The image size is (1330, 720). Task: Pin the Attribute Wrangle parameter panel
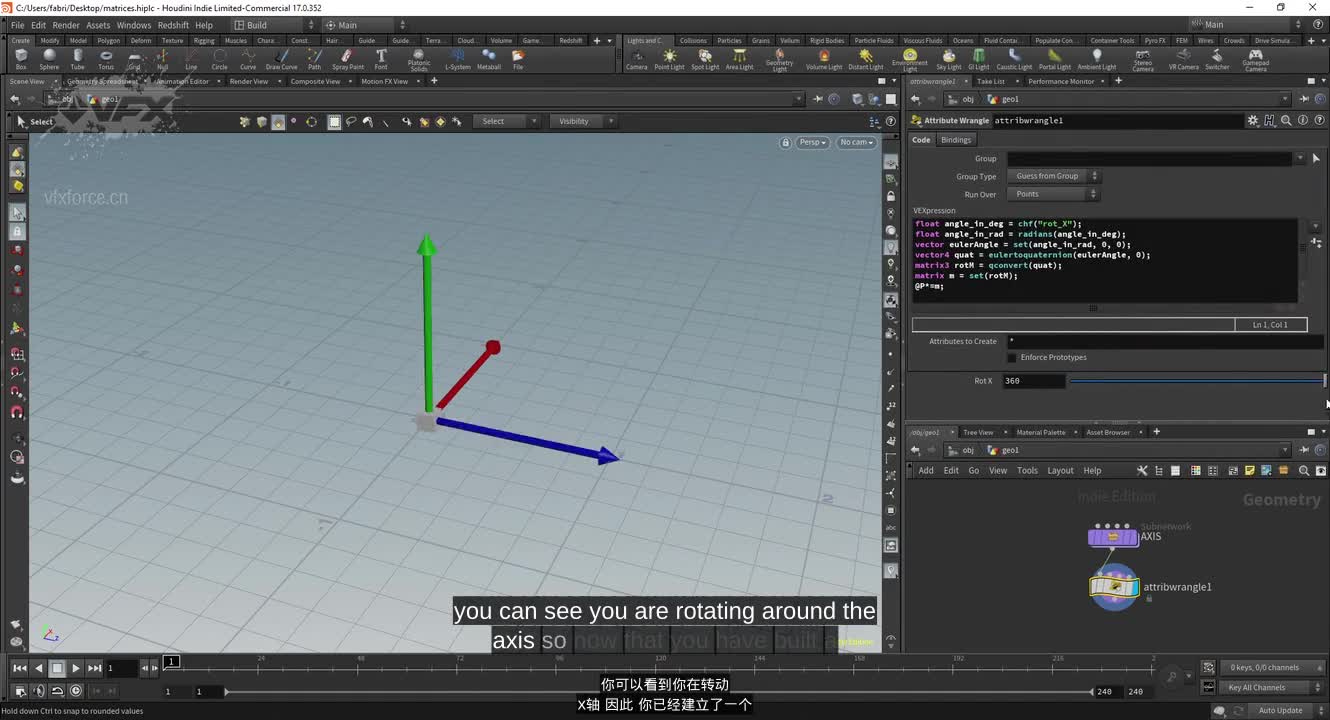[1304, 98]
